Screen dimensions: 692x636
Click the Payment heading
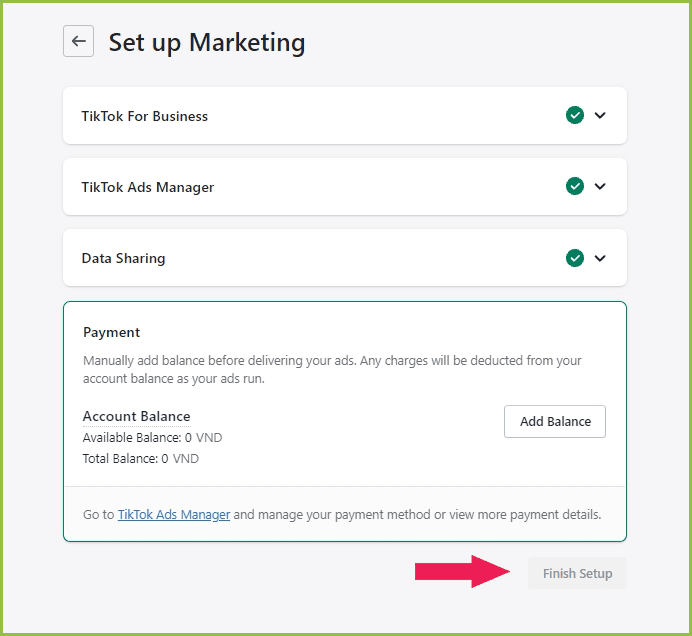pos(112,332)
